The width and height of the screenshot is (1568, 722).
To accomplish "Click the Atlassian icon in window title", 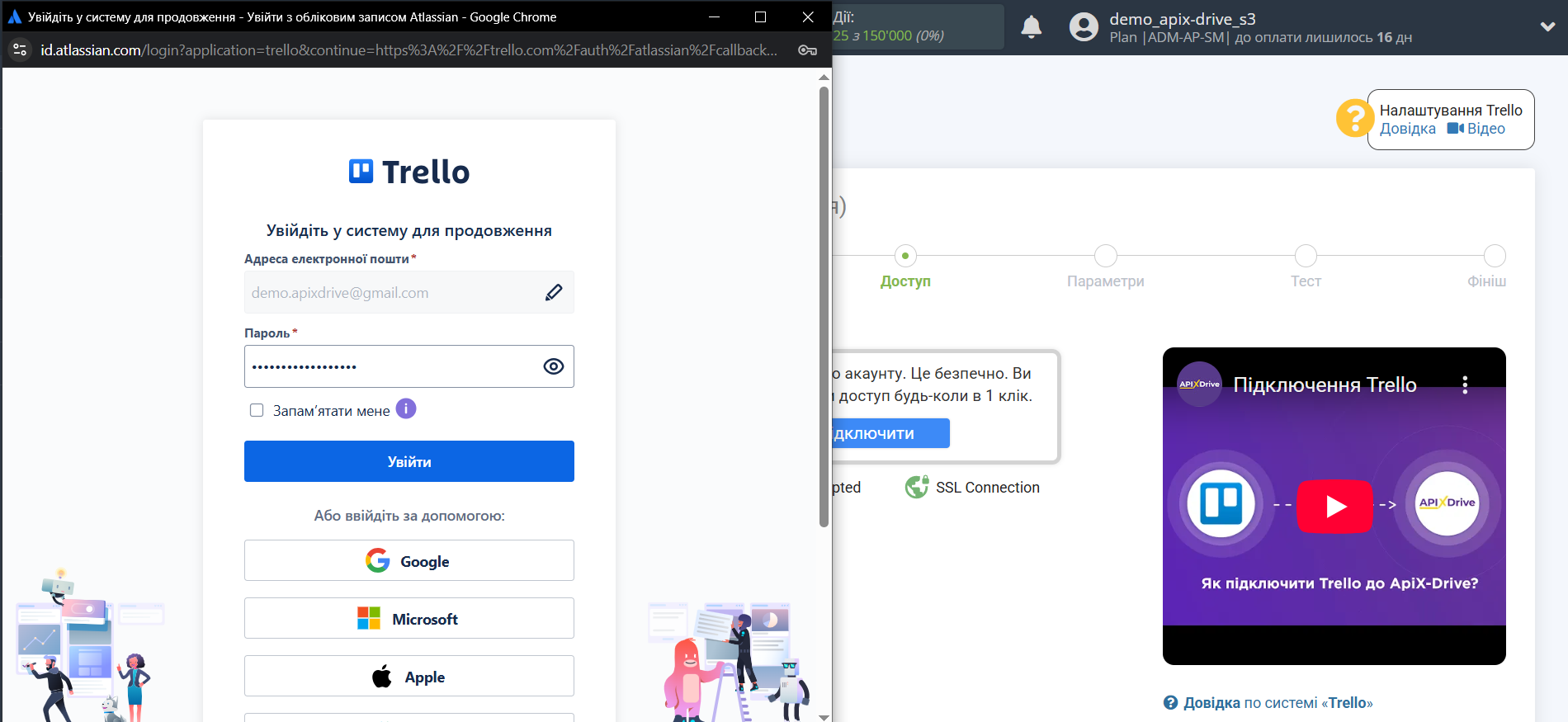I will point(14,17).
